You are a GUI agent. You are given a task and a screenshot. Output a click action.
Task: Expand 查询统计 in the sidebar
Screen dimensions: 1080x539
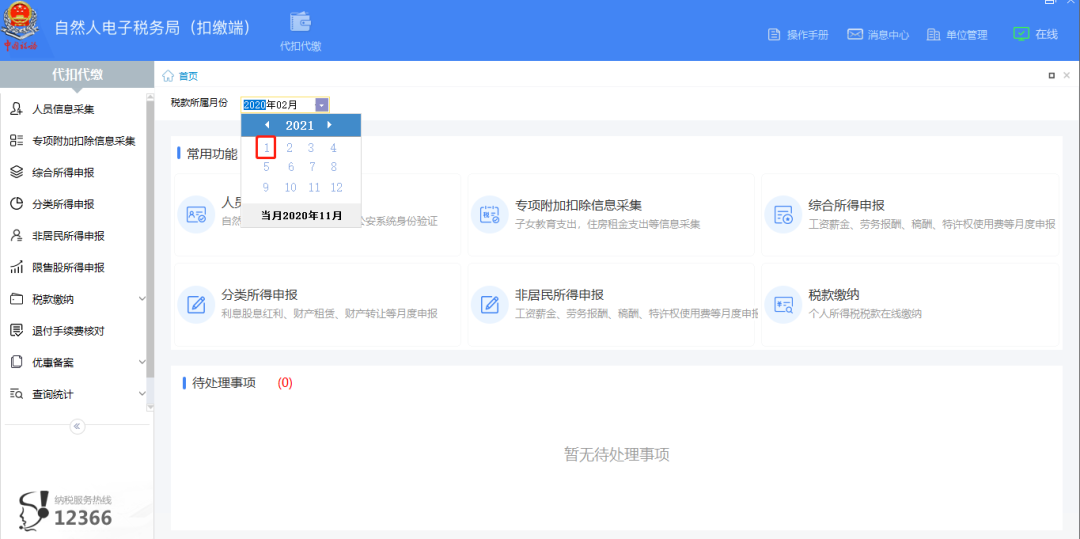141,394
